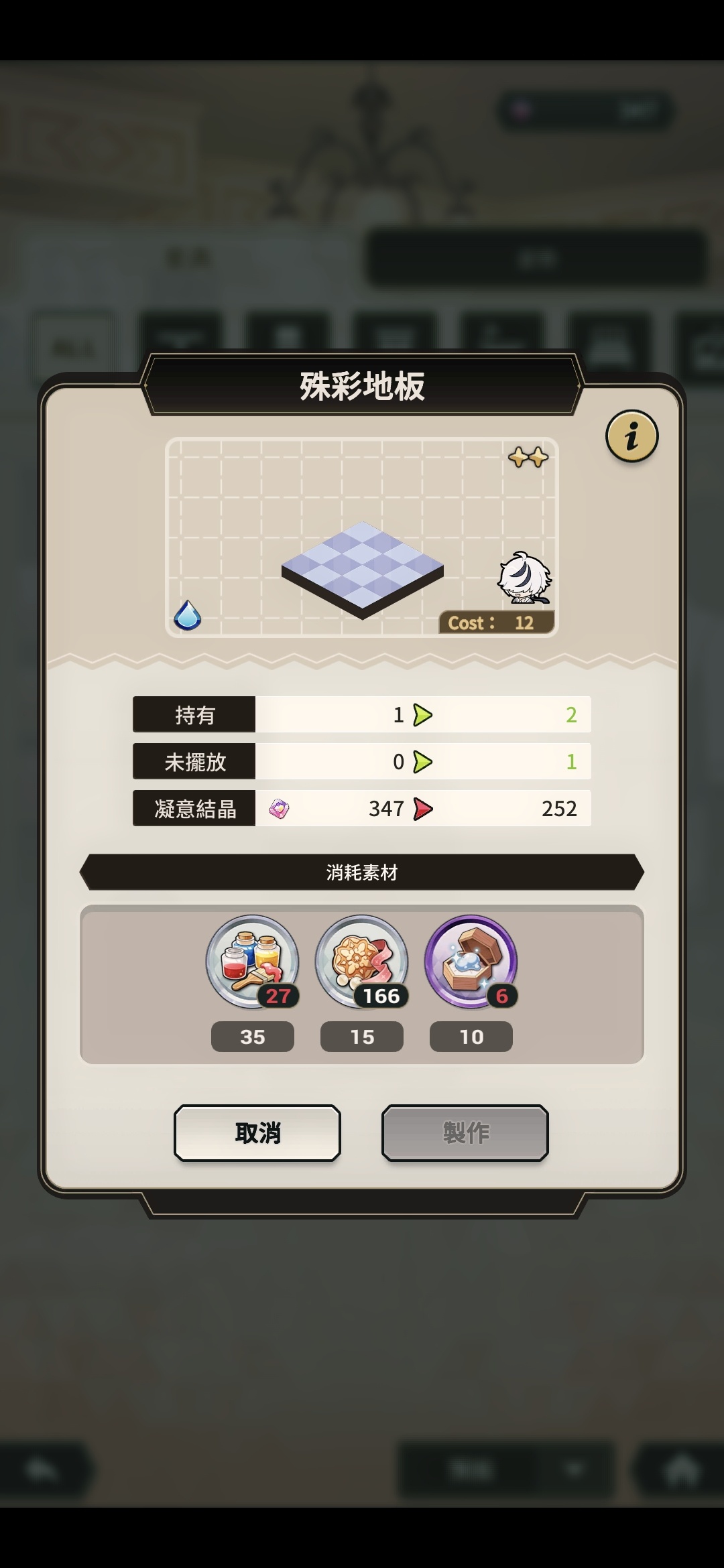Tap the white-haired chibi character icon
Image resolution: width=724 pixels, height=1568 pixels.
524,578
